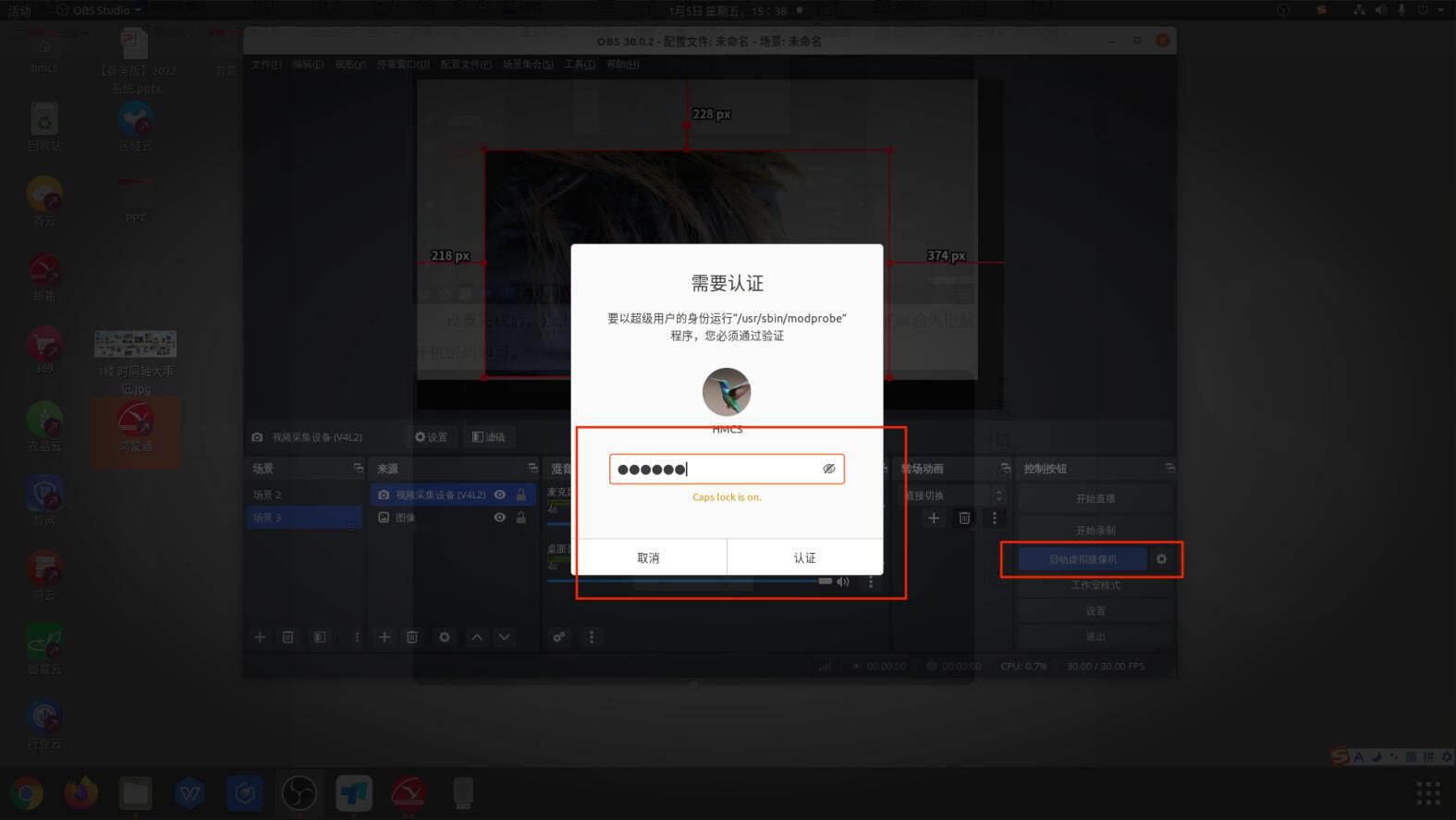Hide the 图像 source with eye icon

coord(500,518)
